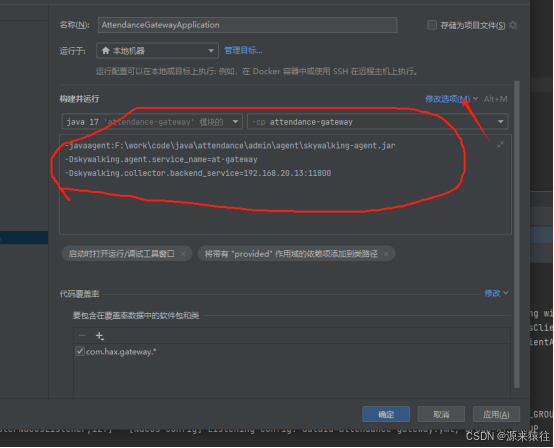Click the -Dskywalking.collector.backend_service line
Viewport: 554px width, 448px height.
198,173
